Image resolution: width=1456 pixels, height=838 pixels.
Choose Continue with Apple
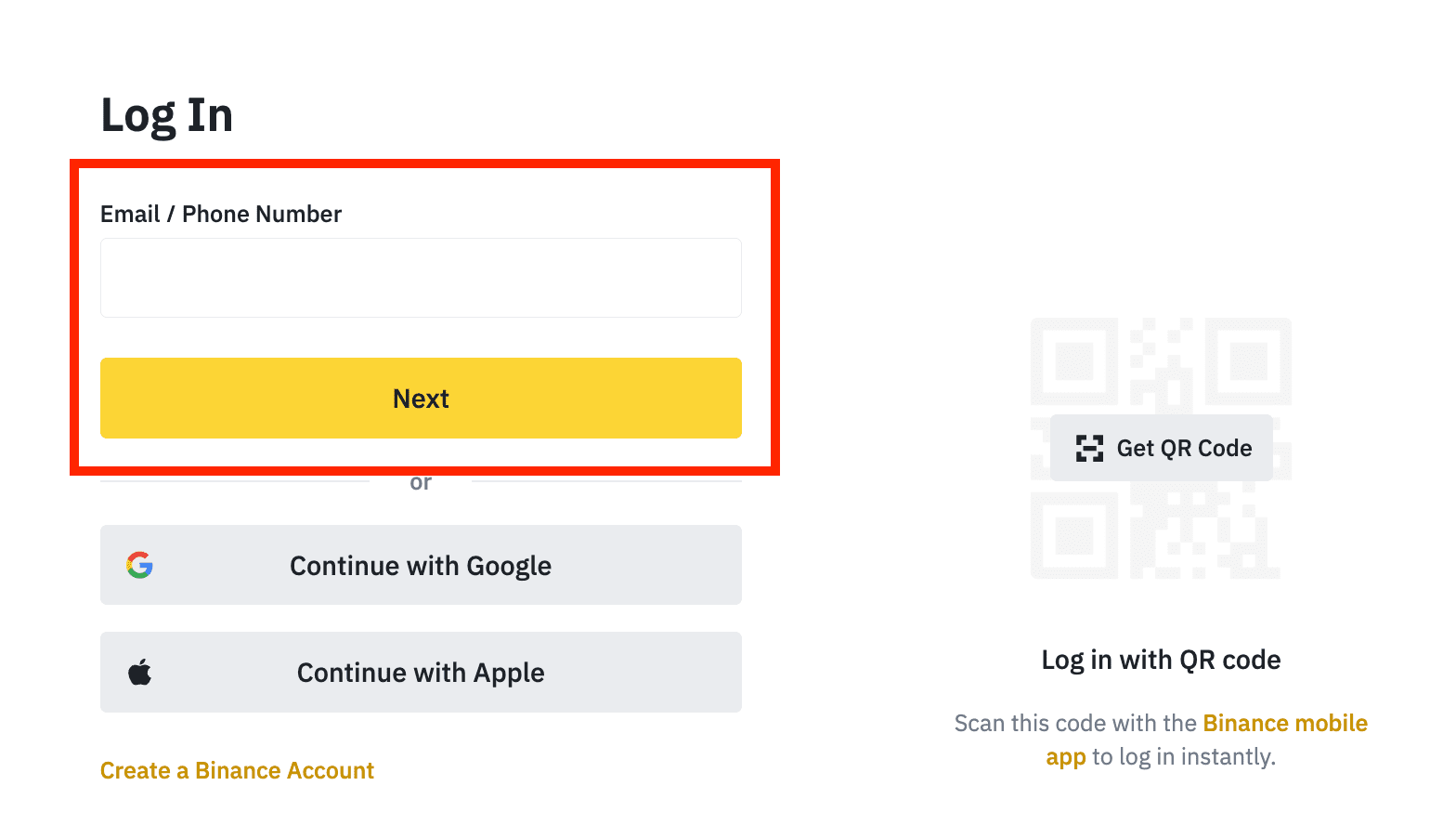[x=421, y=672]
